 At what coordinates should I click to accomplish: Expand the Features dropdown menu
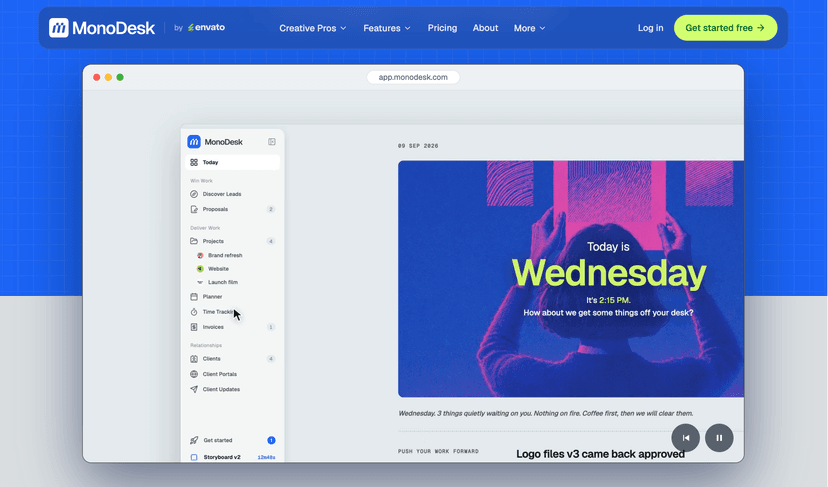click(x=387, y=28)
